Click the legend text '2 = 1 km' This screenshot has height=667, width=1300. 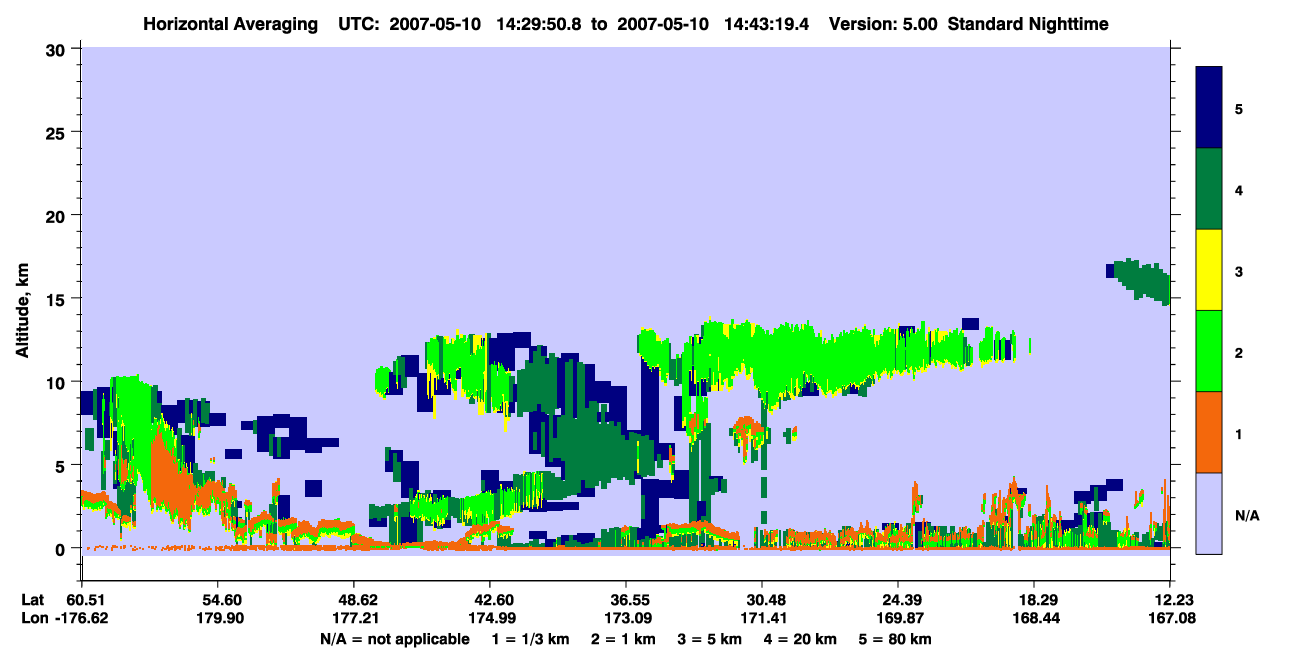624,639
